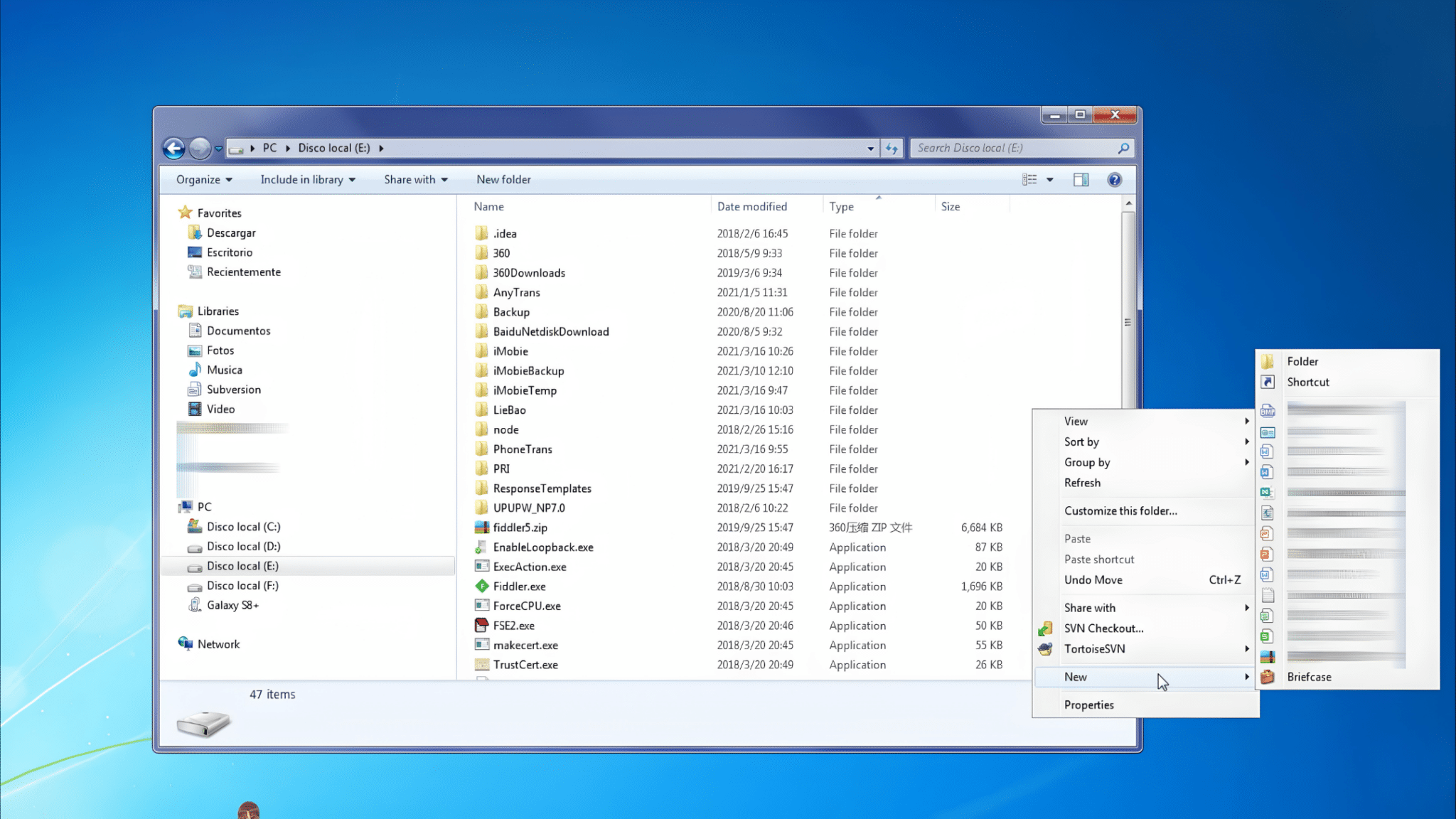
Task: Select Disco local (F:) drive
Action: click(242, 586)
